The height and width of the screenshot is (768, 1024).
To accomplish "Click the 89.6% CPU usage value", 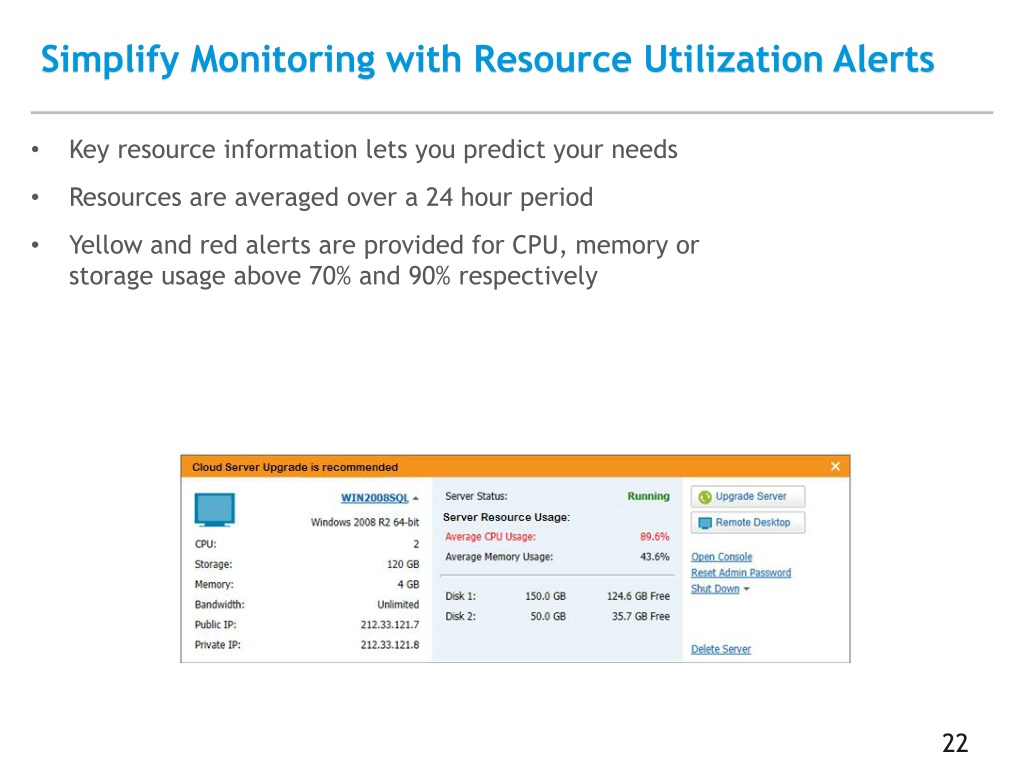I will point(655,537).
